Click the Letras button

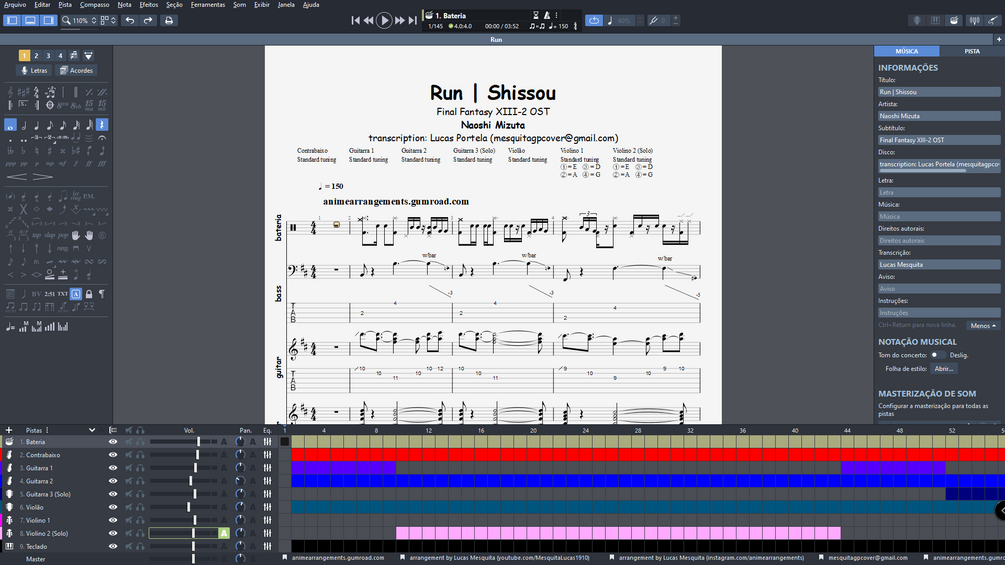click(34, 70)
